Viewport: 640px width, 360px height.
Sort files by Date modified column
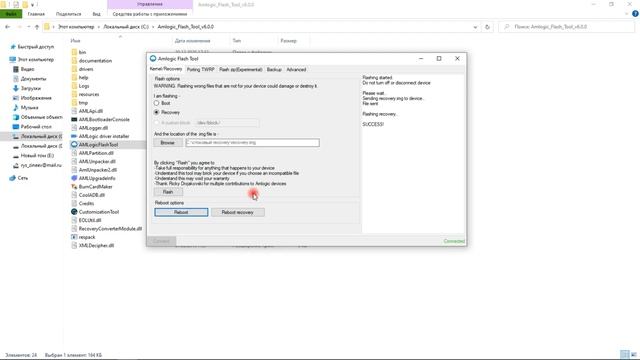pyautogui.click(x=192, y=41)
